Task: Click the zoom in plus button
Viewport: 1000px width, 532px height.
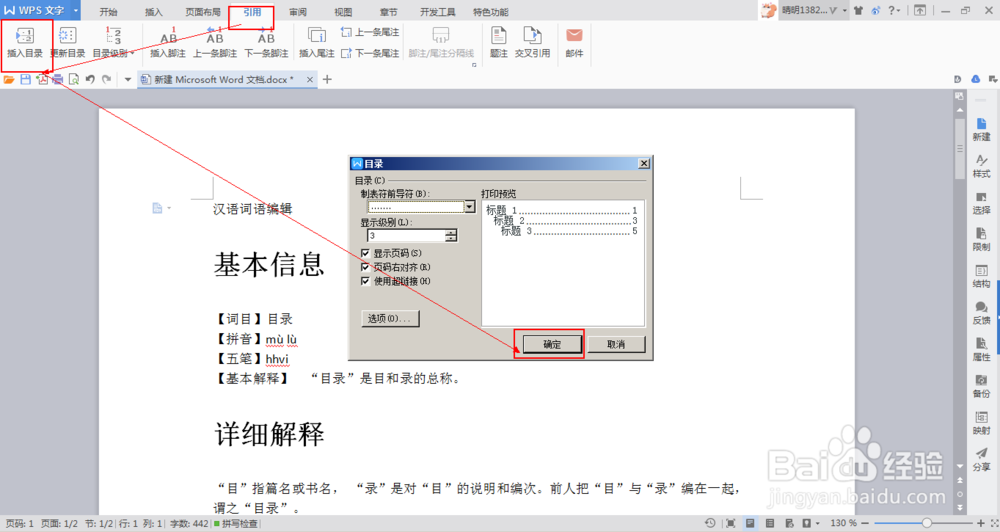Action: (981, 523)
